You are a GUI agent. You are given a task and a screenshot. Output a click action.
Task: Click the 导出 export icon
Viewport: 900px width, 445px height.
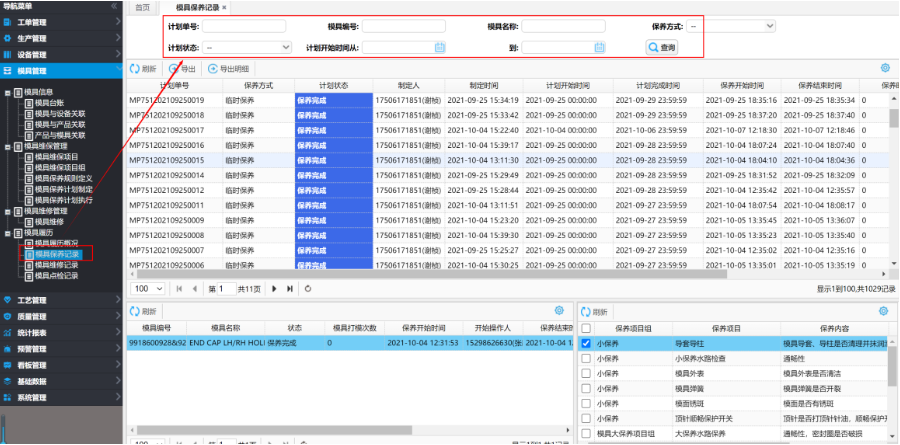[174, 68]
